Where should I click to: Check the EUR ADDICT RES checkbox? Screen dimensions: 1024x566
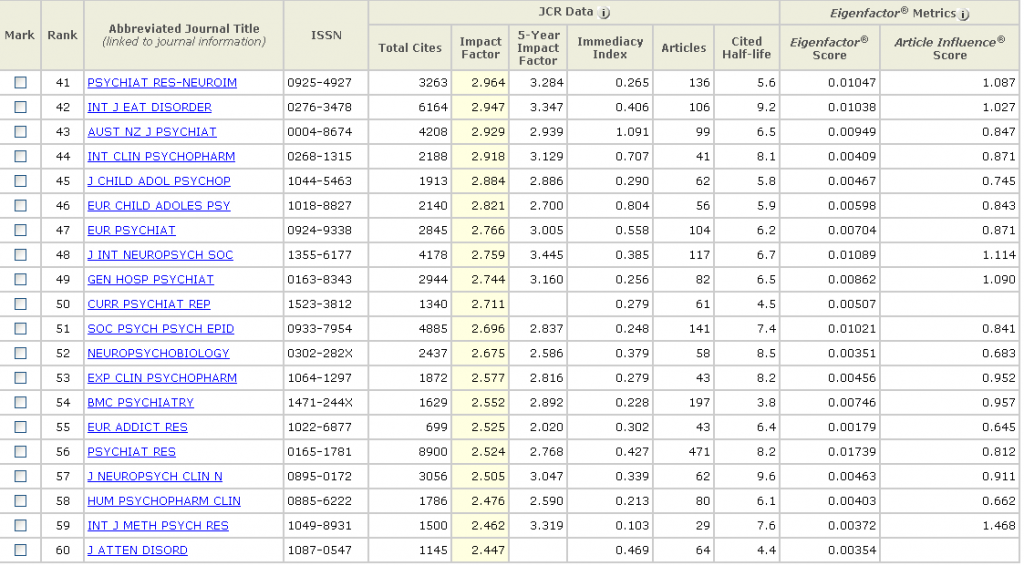(20, 427)
